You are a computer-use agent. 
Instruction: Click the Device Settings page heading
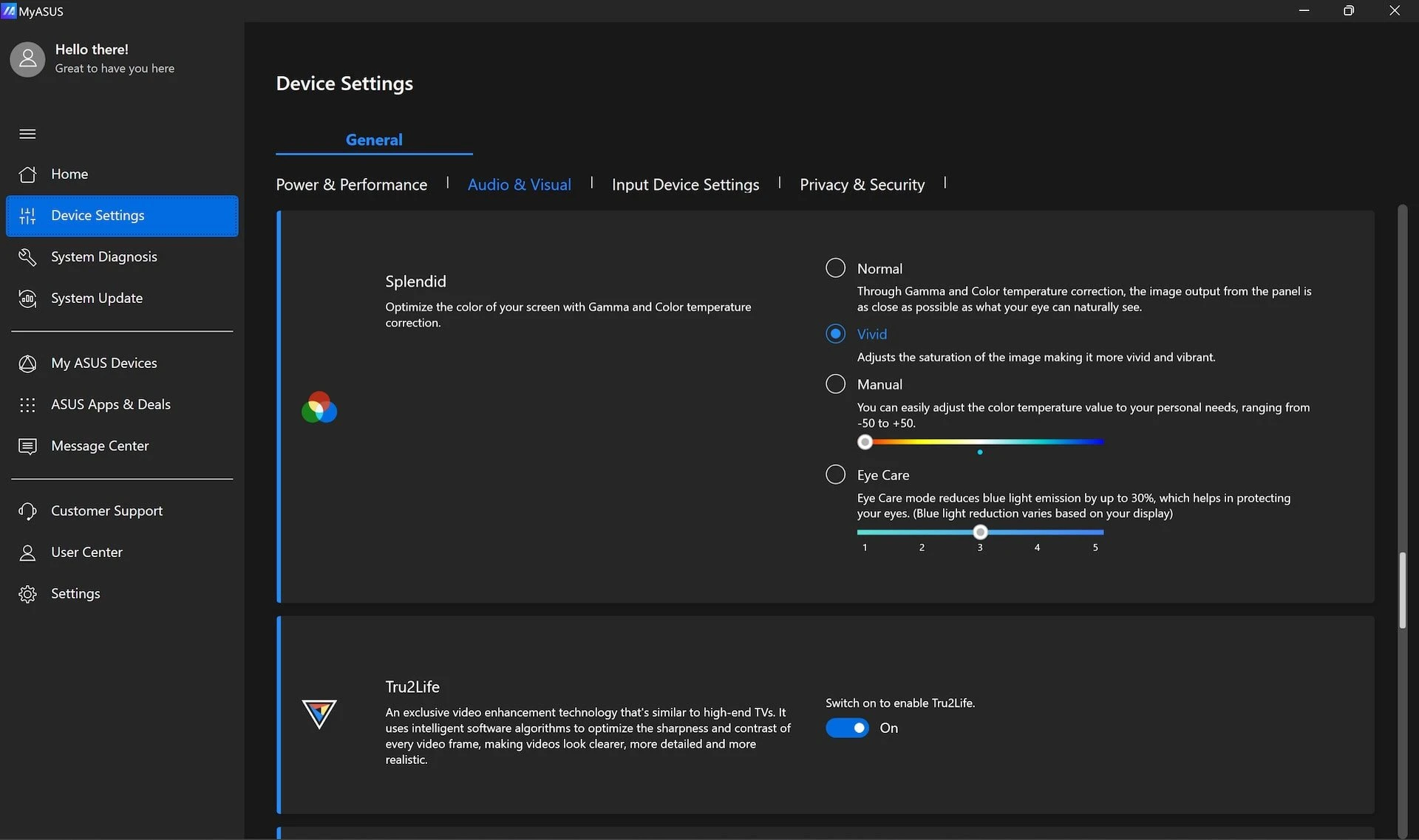(344, 83)
